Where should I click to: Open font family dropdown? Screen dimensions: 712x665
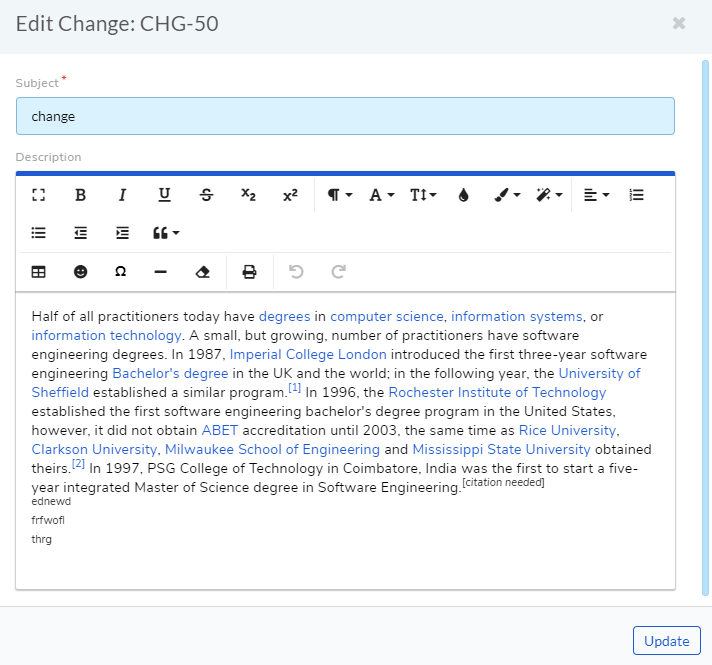(381, 195)
